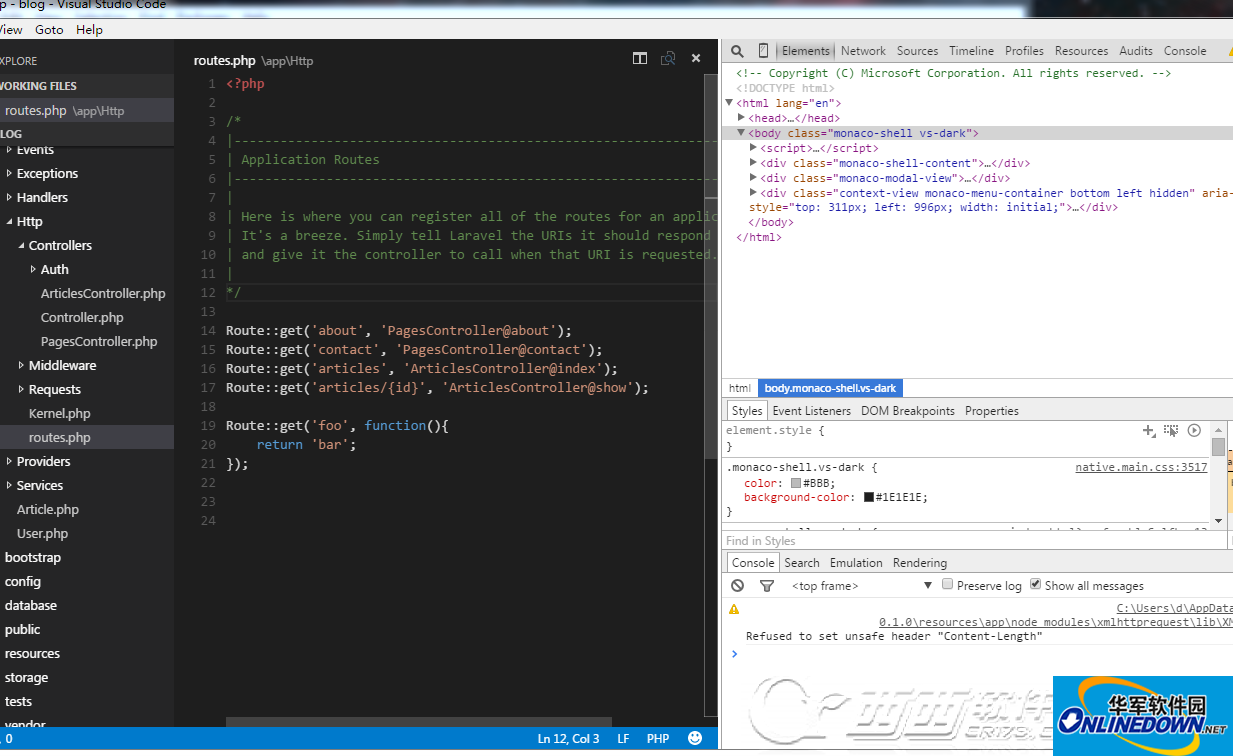1233x756 pixels.
Task: Open the console filter funnel icon
Action: [x=767, y=586]
